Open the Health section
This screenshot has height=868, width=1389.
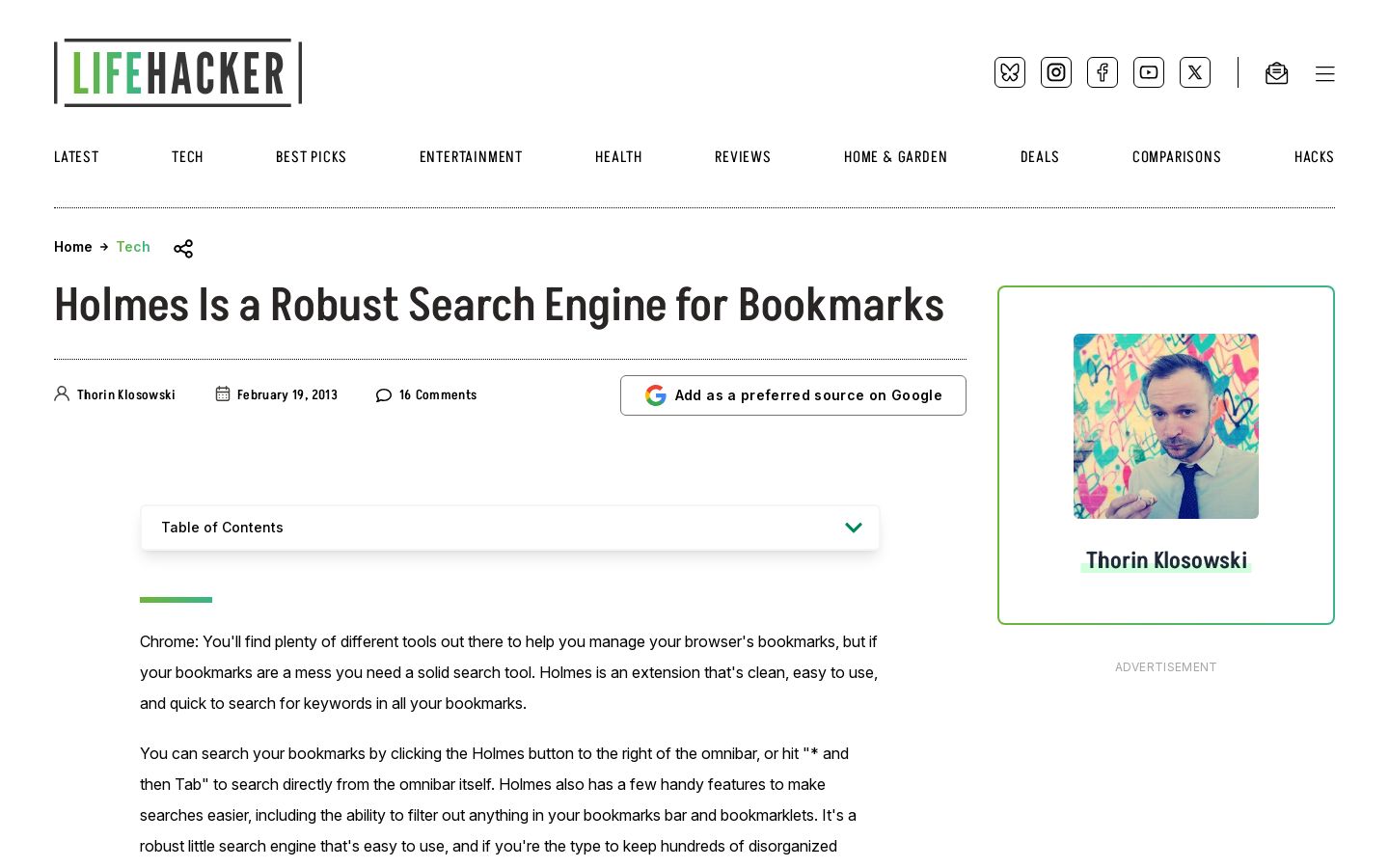coord(618,157)
